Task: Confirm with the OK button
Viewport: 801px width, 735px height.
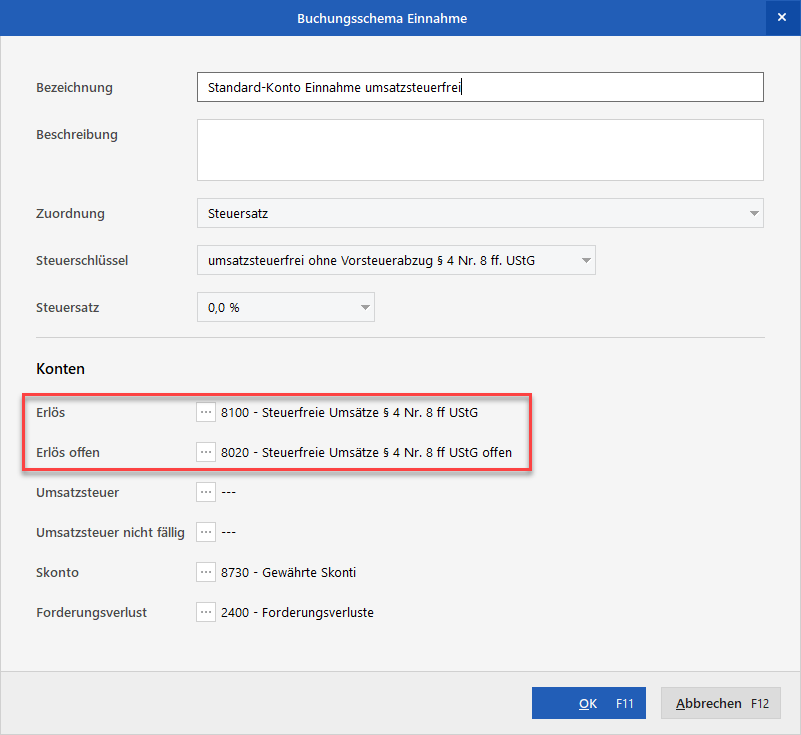Action: [x=588, y=703]
